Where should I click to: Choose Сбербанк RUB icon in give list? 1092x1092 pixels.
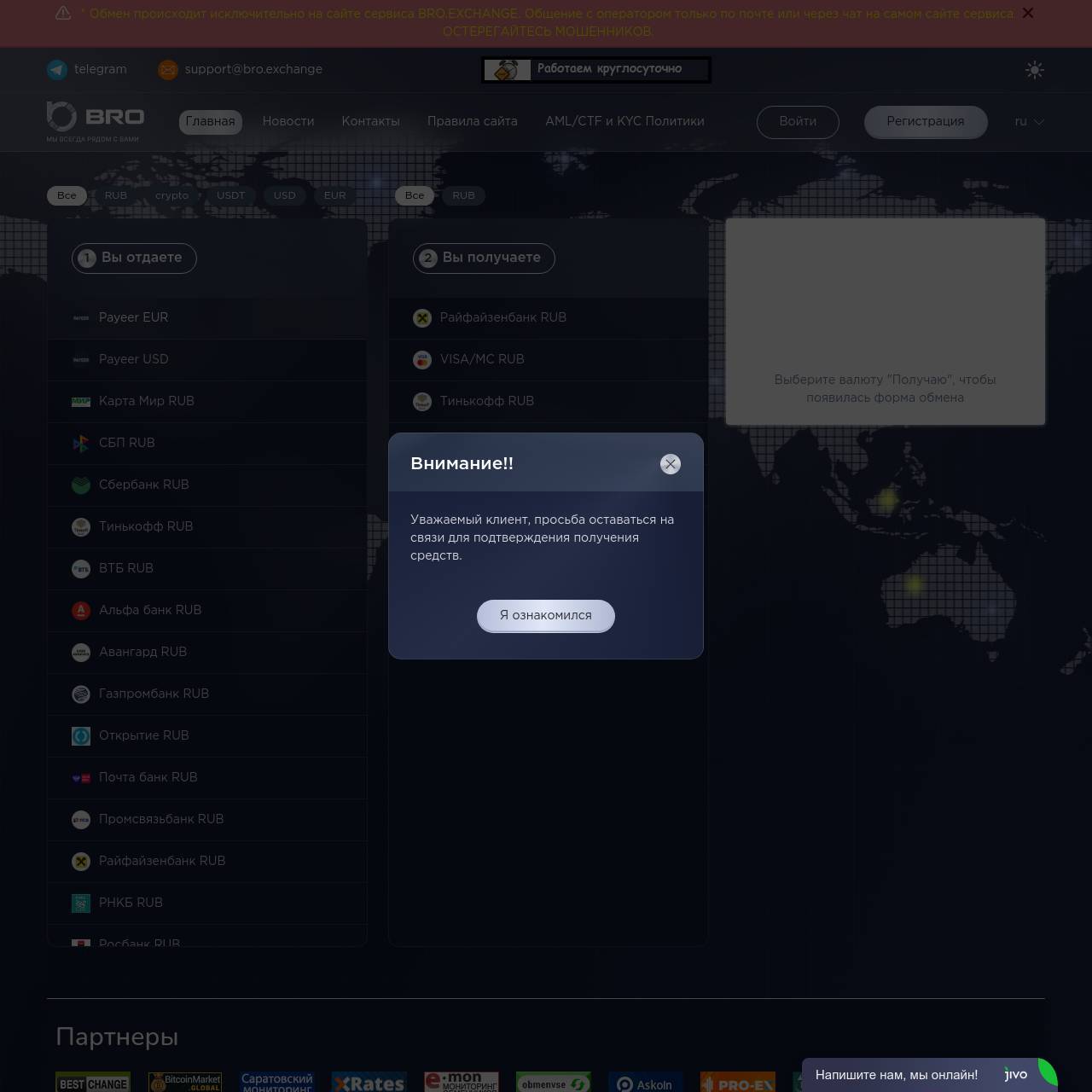click(81, 485)
